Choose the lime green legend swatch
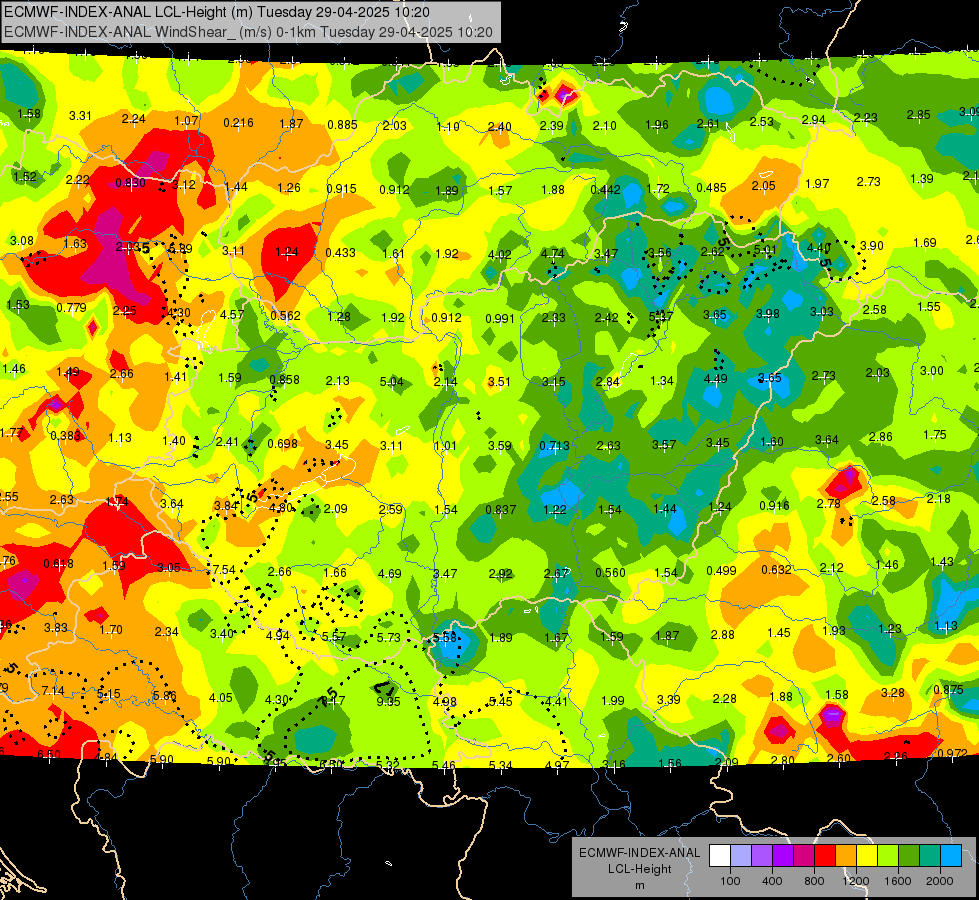Image resolution: width=979 pixels, height=900 pixels. (888, 855)
